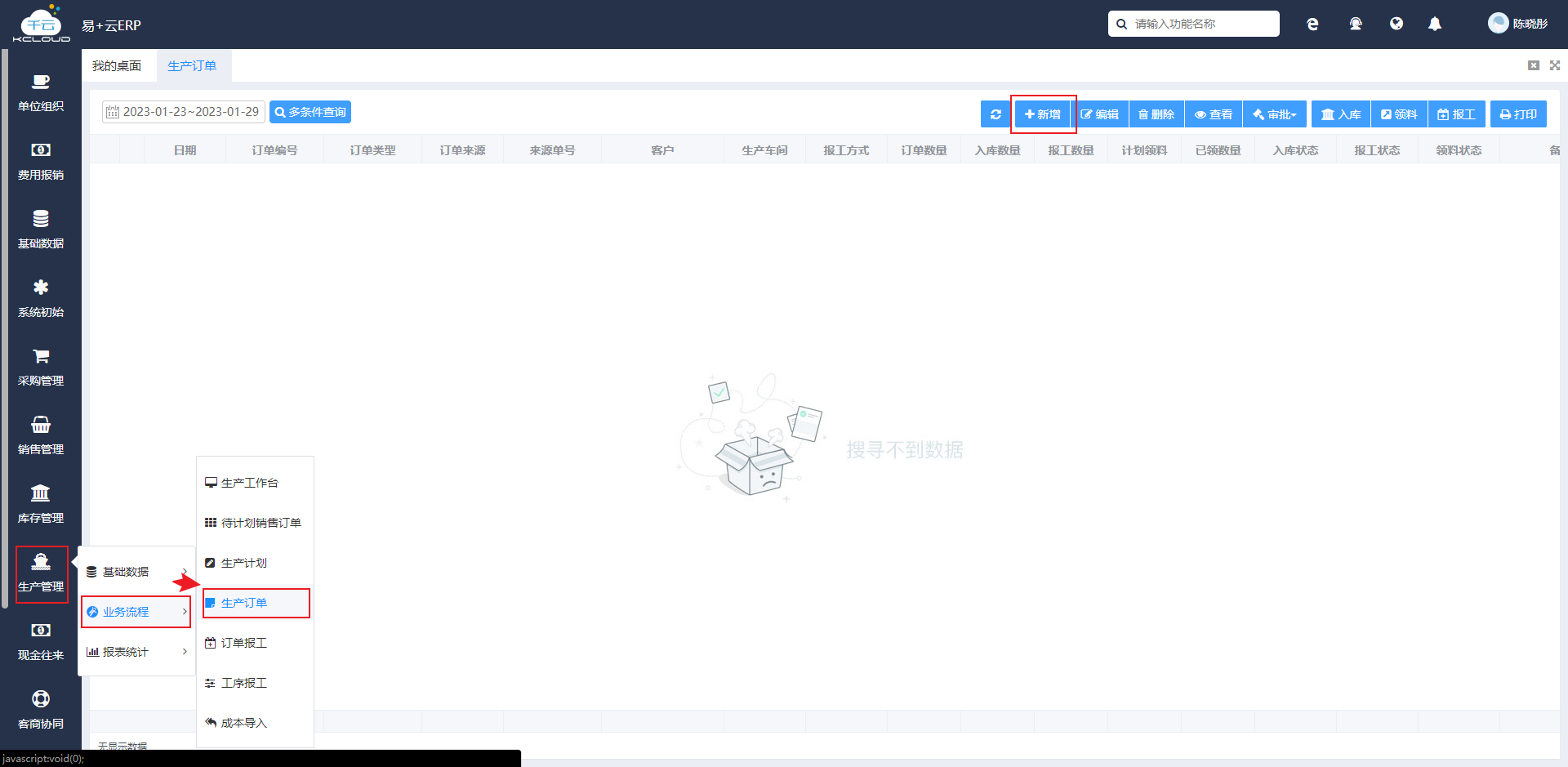1568x767 pixels.
Task: Click the refresh icon button
Action: [x=996, y=114]
